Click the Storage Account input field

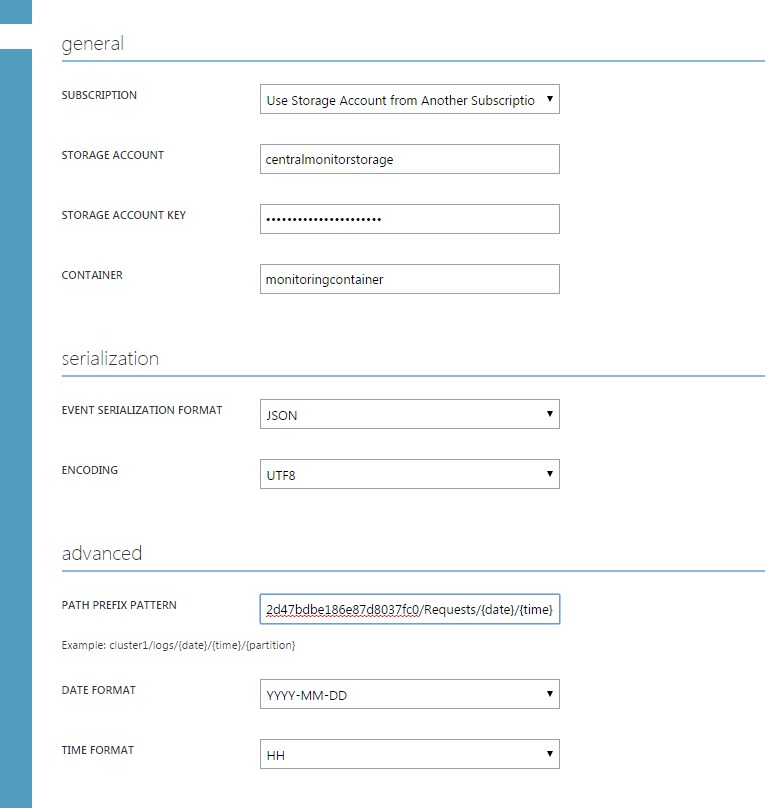[410, 159]
